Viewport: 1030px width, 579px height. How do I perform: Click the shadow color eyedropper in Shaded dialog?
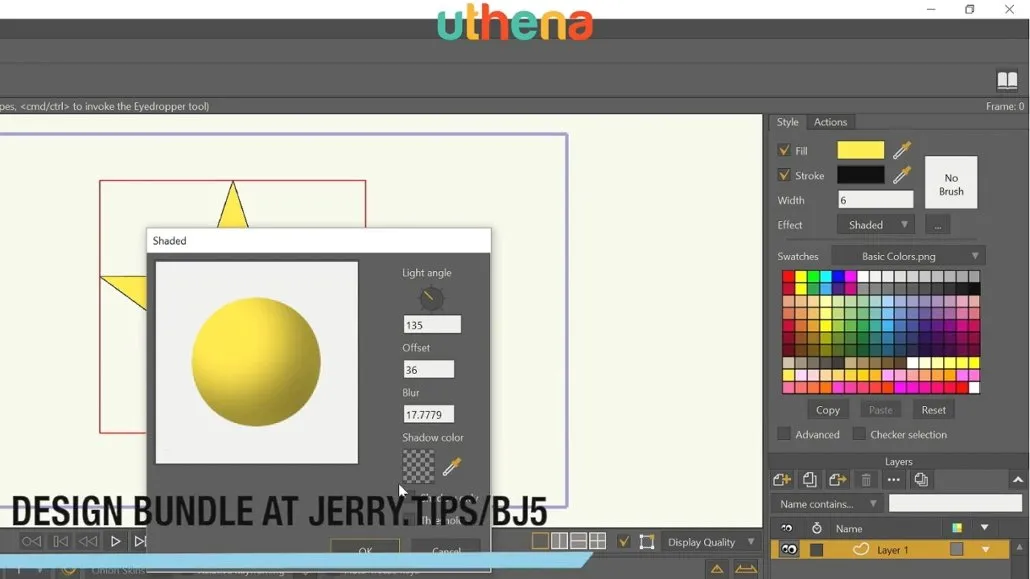point(451,466)
